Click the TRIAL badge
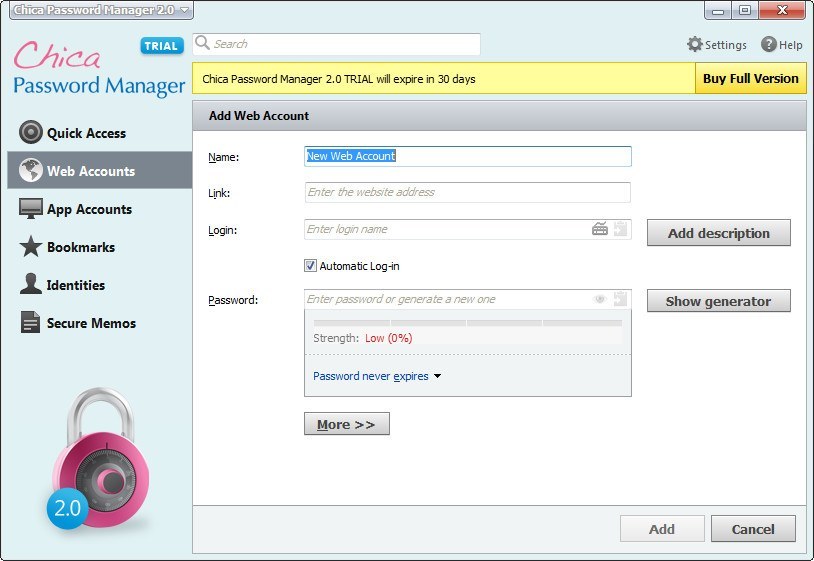The height and width of the screenshot is (561, 814). (x=161, y=46)
